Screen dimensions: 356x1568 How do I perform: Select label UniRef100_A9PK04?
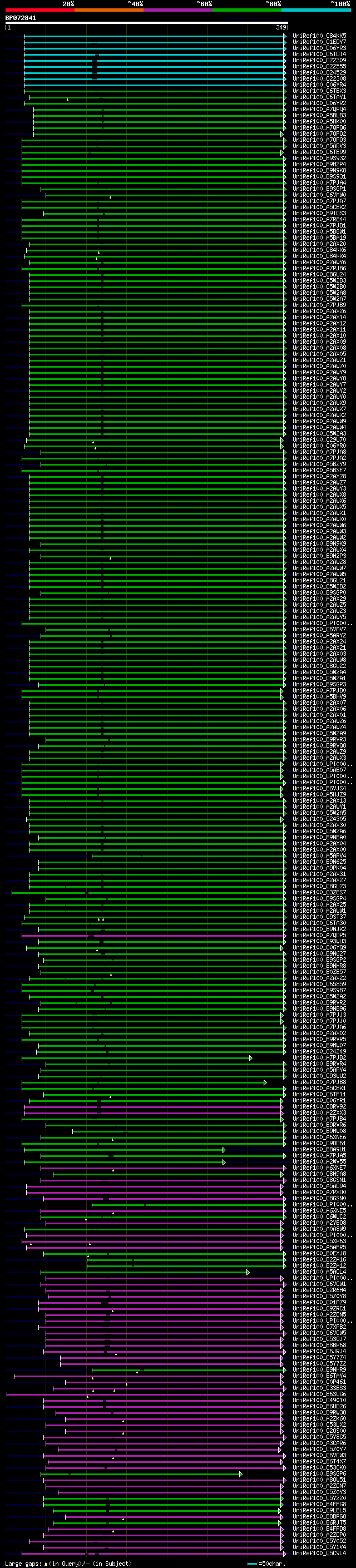pyautogui.click(x=319, y=868)
